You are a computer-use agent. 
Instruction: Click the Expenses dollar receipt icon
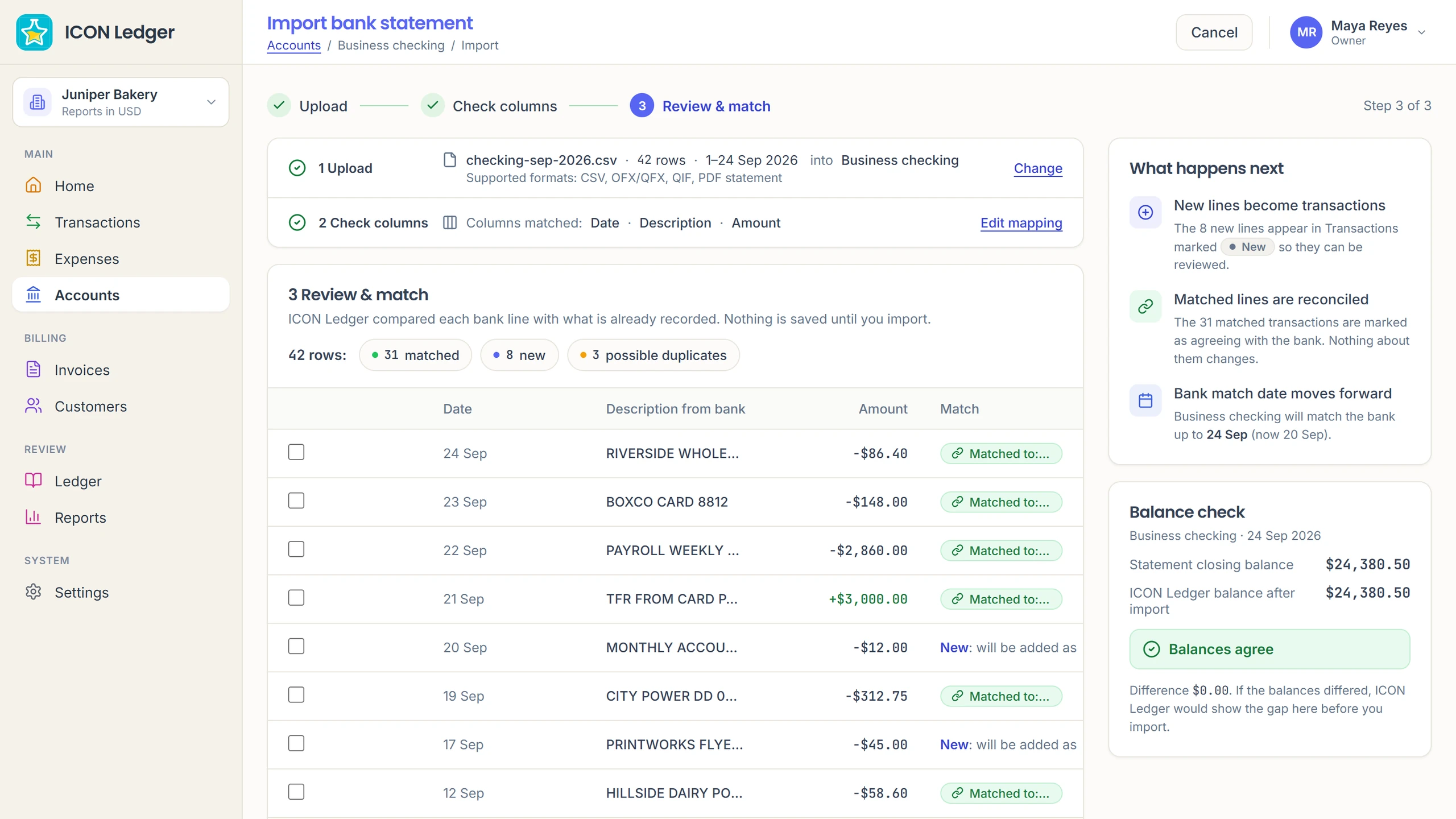click(x=34, y=258)
